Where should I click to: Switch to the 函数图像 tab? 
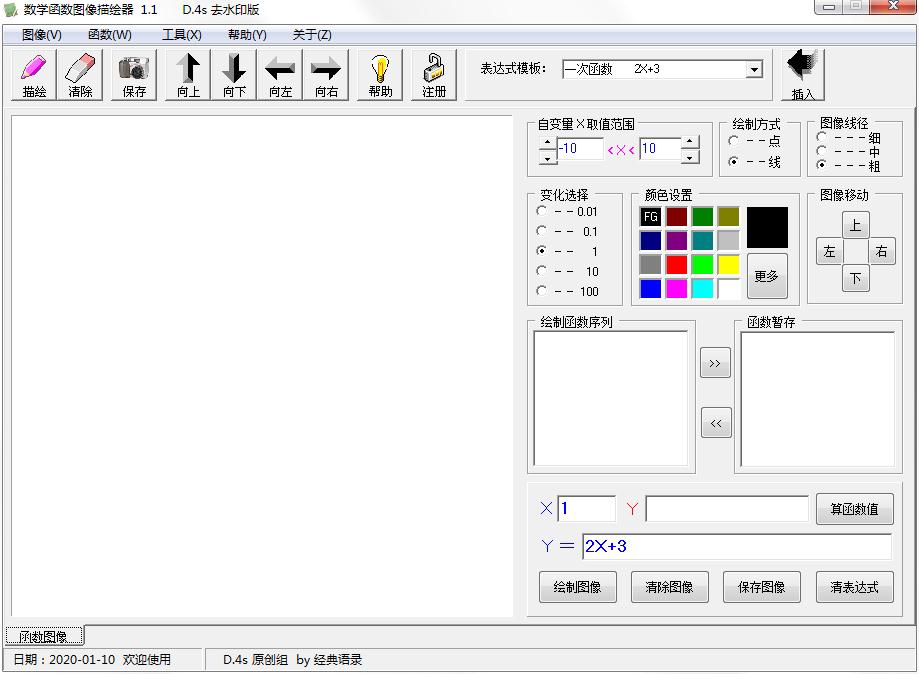click(43, 634)
